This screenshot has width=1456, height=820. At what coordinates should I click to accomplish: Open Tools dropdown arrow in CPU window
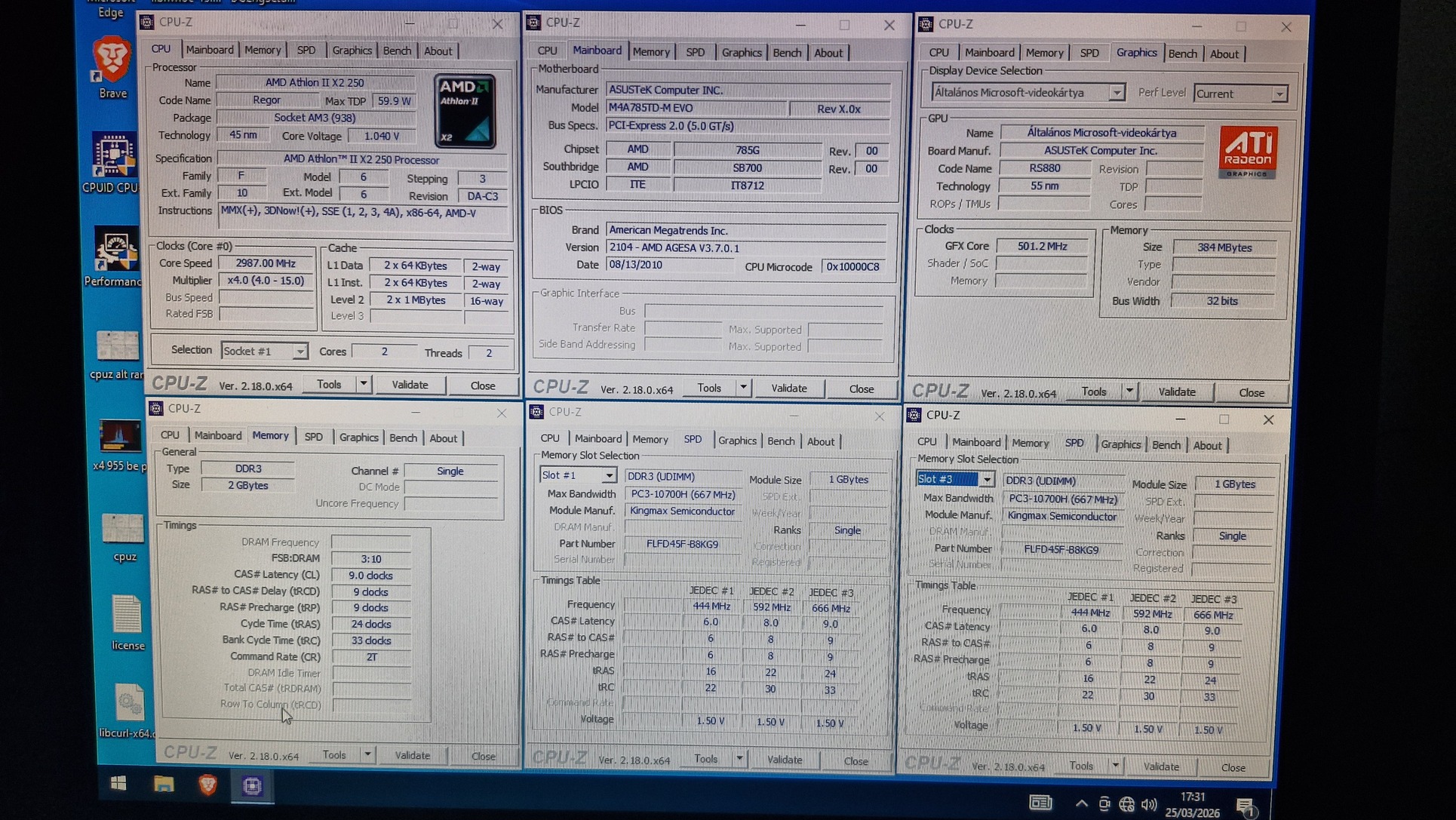point(363,384)
